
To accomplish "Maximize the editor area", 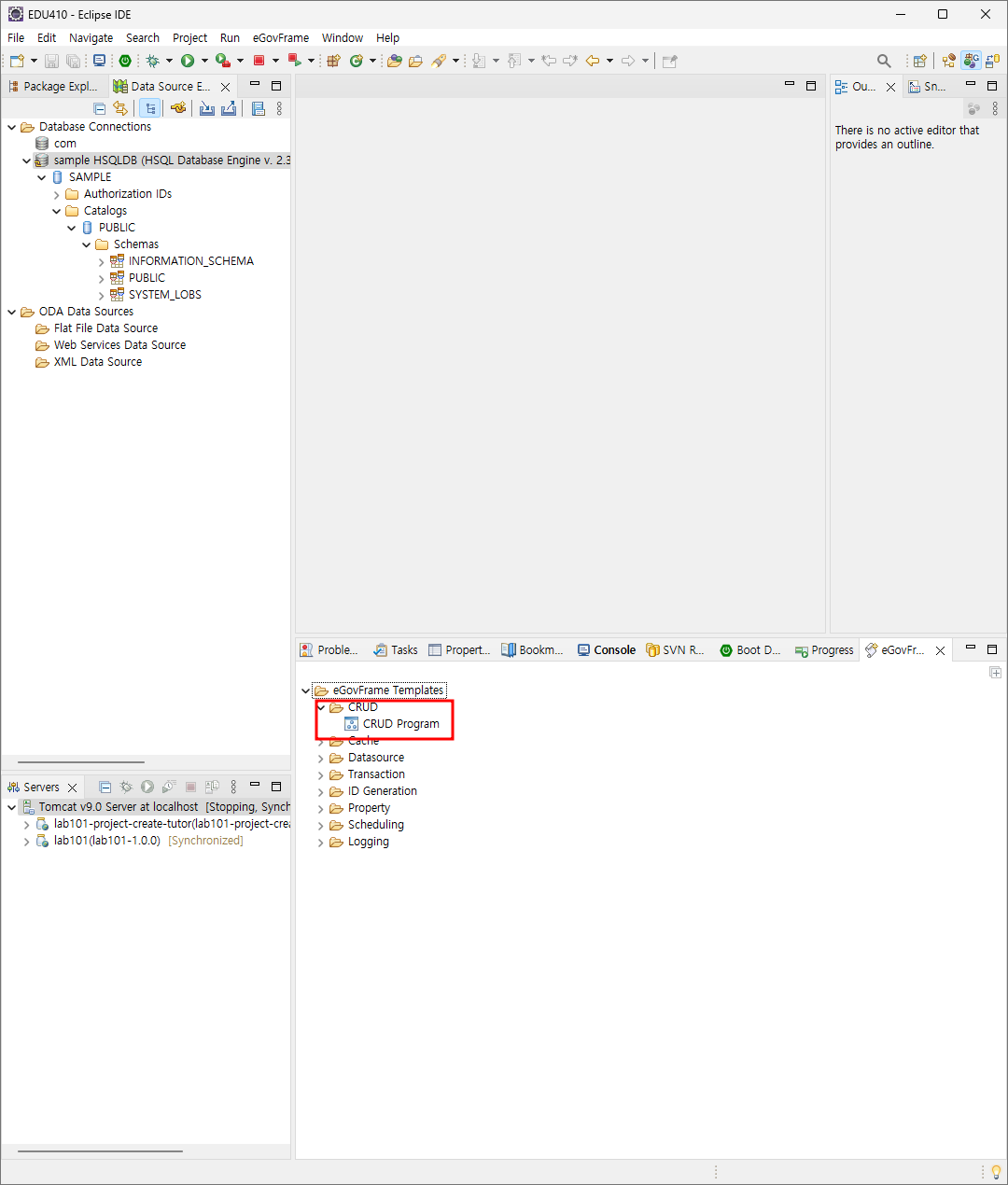I will pos(811,86).
